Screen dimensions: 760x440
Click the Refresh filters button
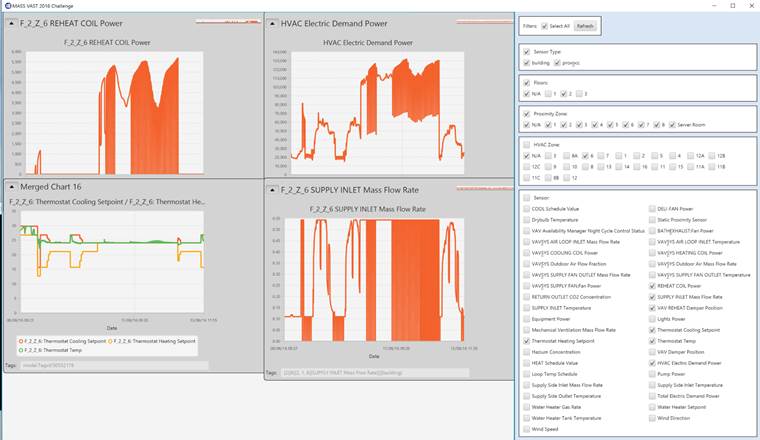[x=585, y=26]
